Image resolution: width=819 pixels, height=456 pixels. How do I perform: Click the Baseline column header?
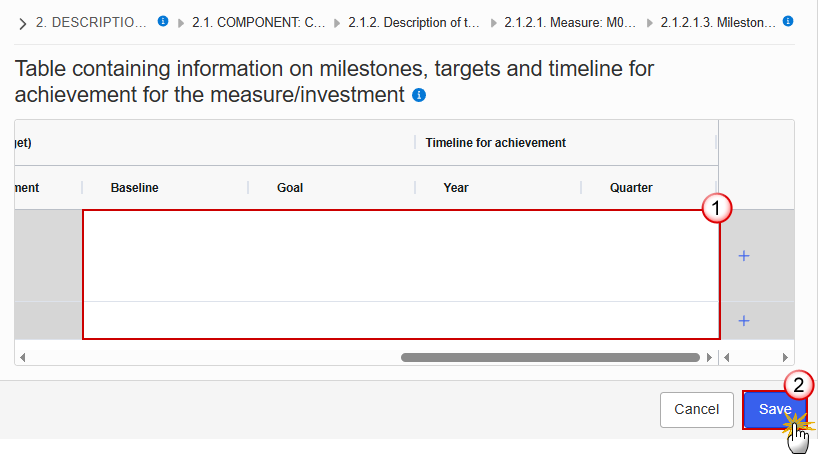tap(134, 187)
